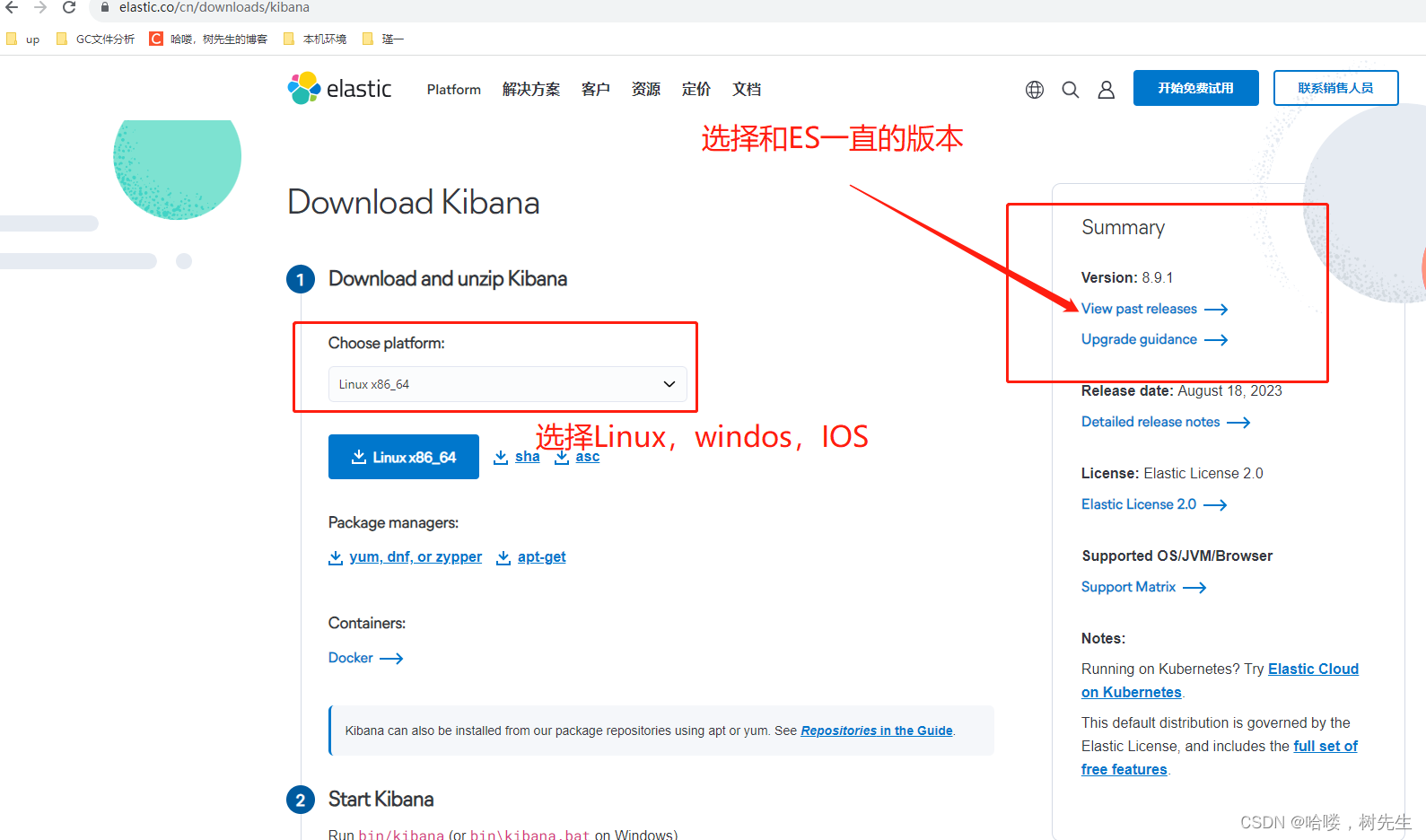
Task: Open the sha checksum link
Action: tap(528, 457)
